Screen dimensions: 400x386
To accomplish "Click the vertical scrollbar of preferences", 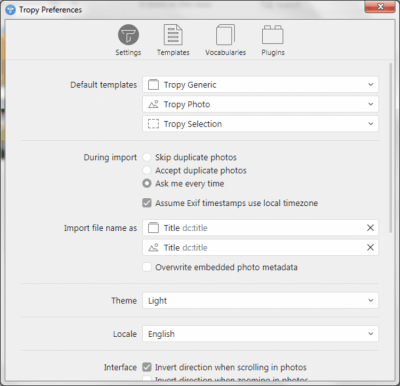I will tap(391, 148).
